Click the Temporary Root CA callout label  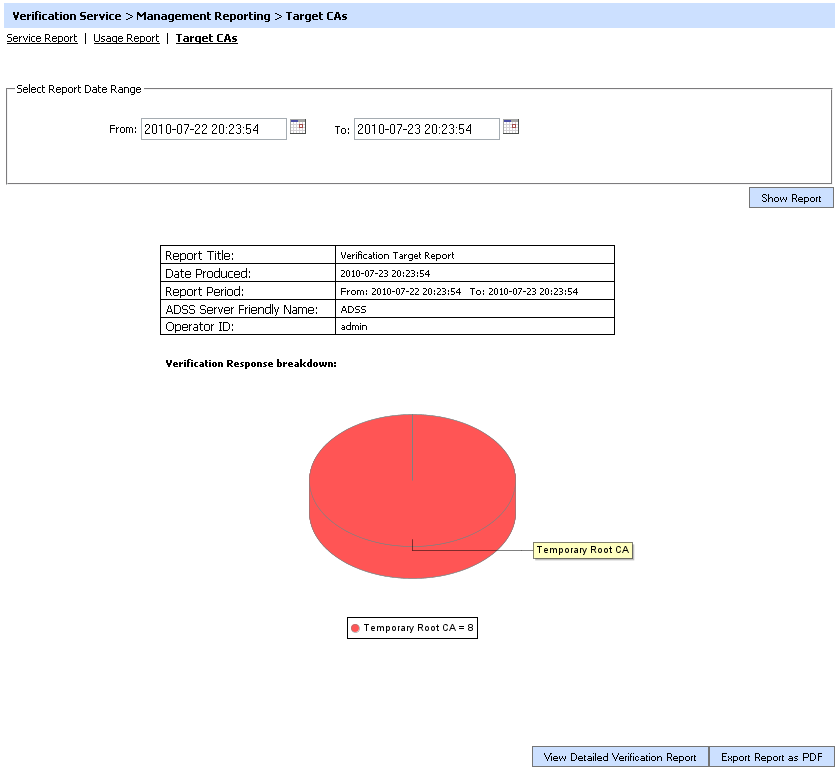[x=583, y=550]
